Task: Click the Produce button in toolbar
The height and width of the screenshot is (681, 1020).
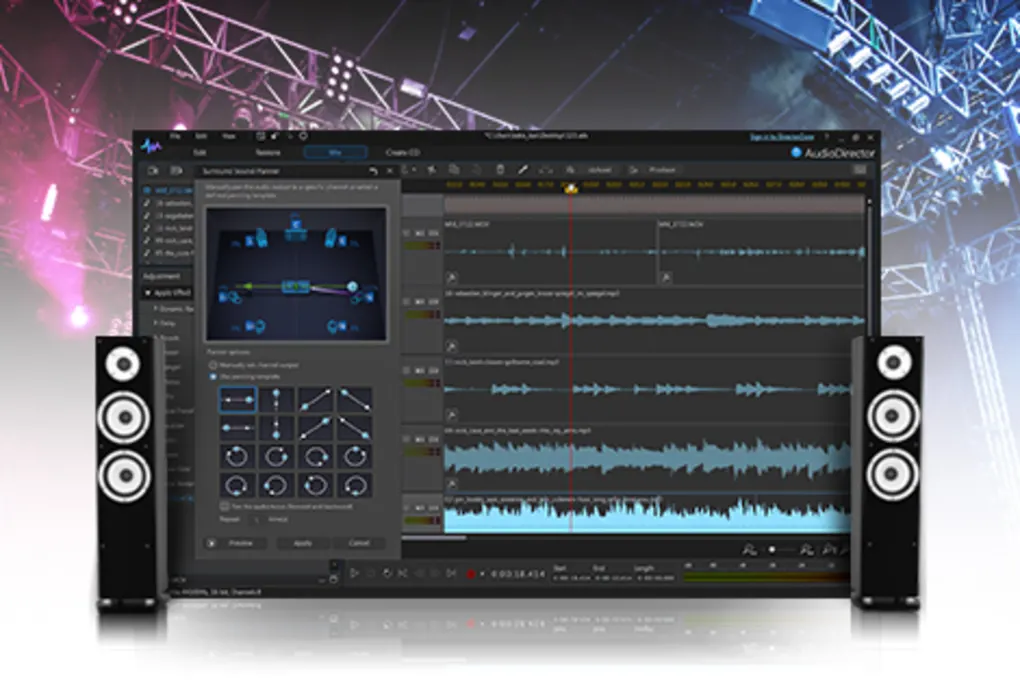Action: (654, 170)
